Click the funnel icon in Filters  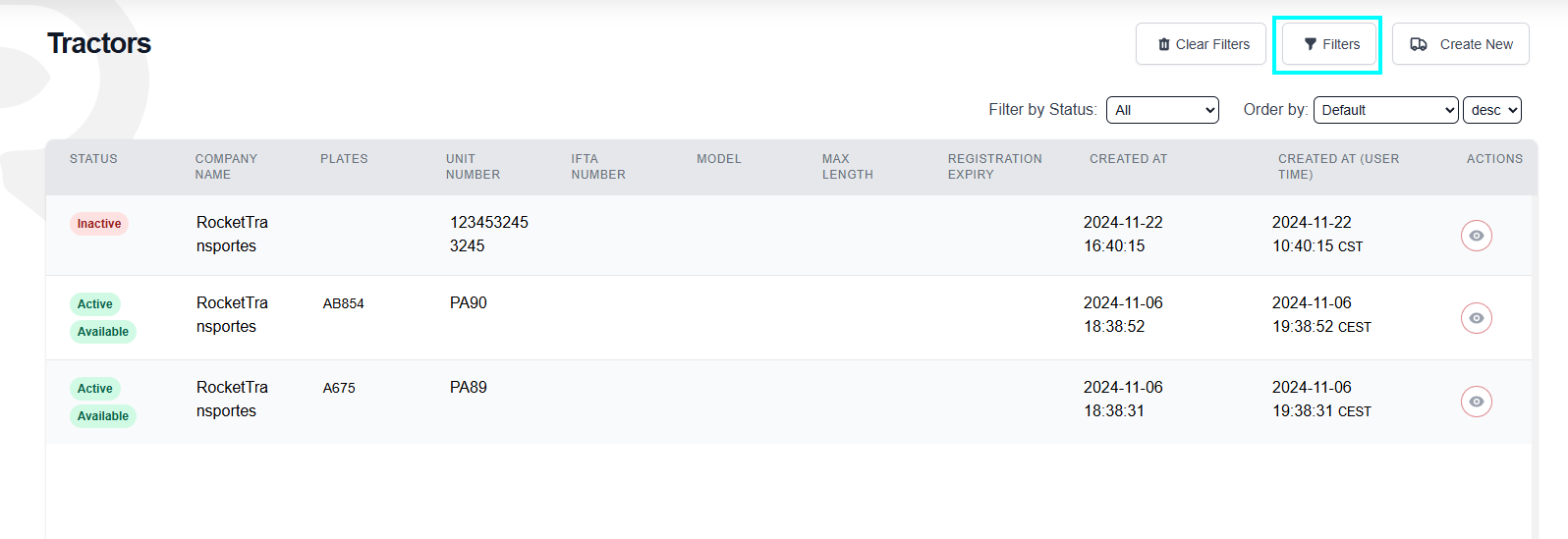tap(1310, 44)
